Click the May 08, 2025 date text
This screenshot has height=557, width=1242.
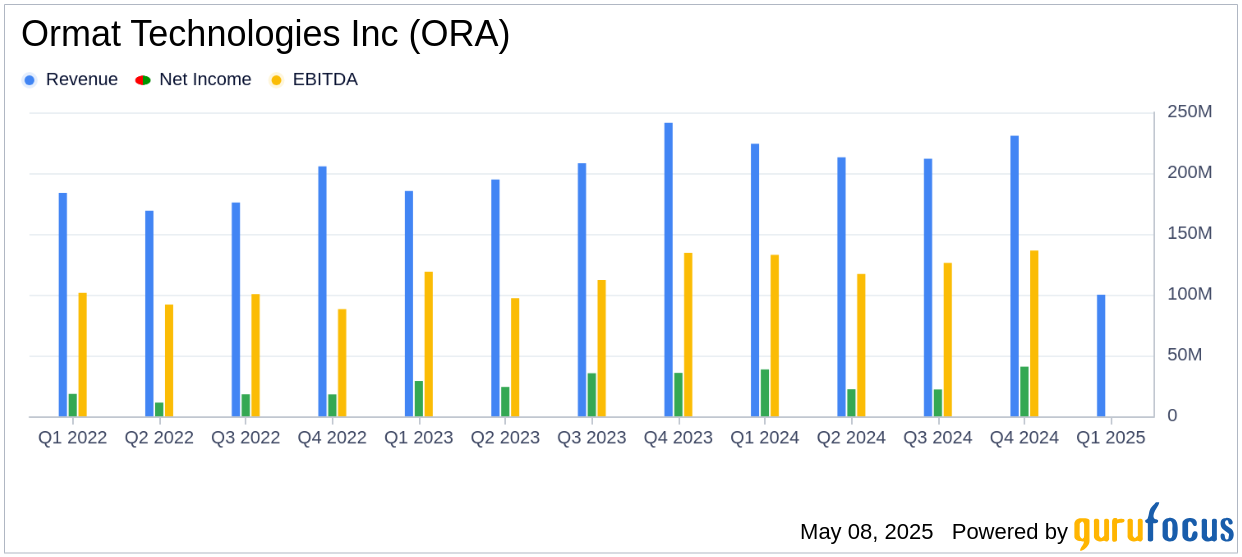click(x=867, y=532)
